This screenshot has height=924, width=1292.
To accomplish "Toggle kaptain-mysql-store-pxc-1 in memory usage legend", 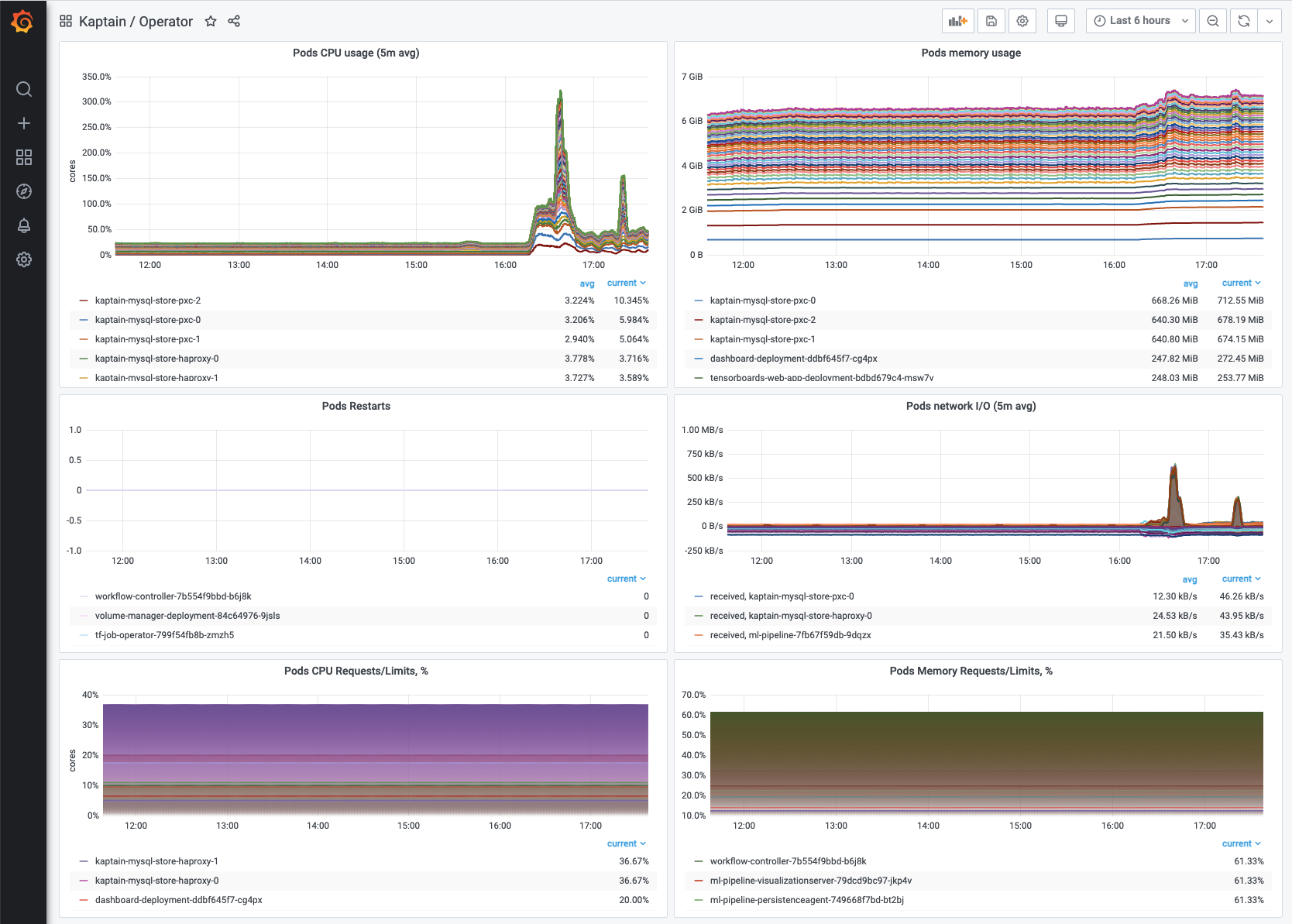I will [763, 339].
